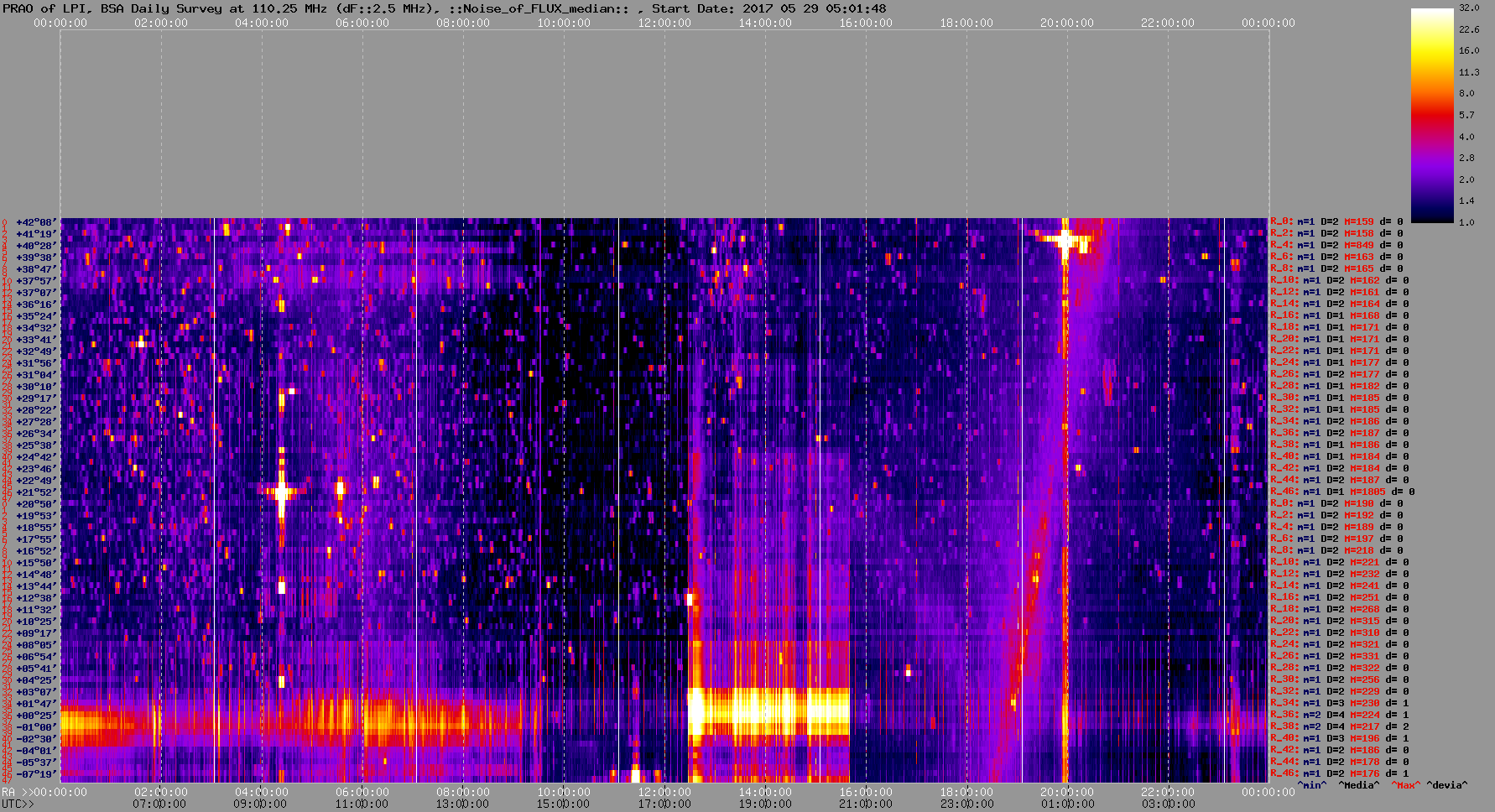Click the +13°44' declination label
1495x812 pixels.
35,586
